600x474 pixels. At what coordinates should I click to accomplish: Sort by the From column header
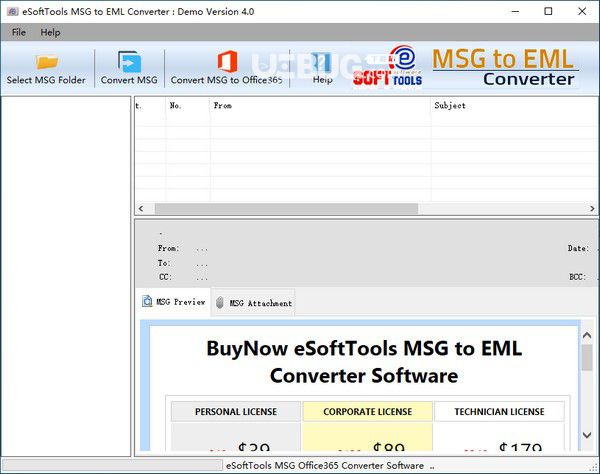tap(320, 106)
